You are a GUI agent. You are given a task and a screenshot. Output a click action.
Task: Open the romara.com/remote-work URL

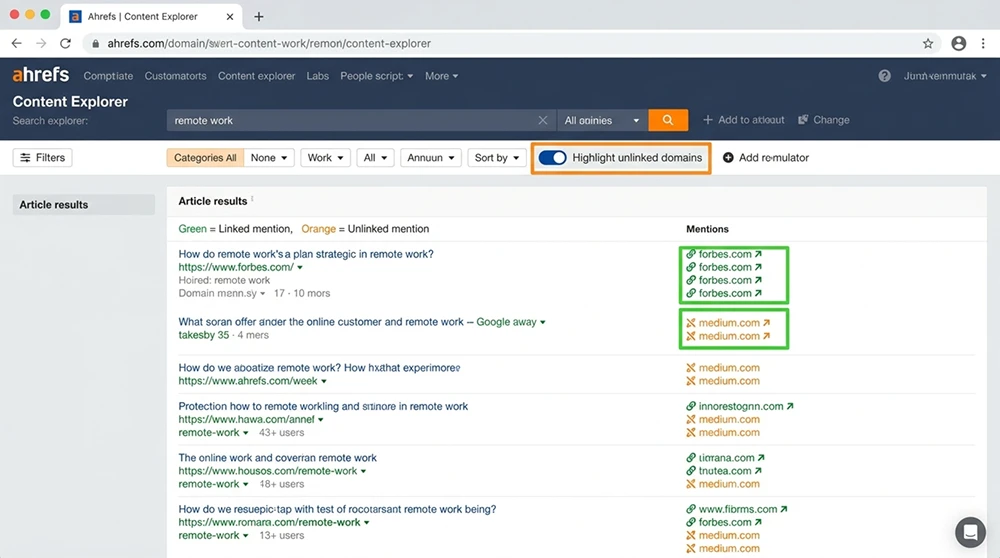269,522
